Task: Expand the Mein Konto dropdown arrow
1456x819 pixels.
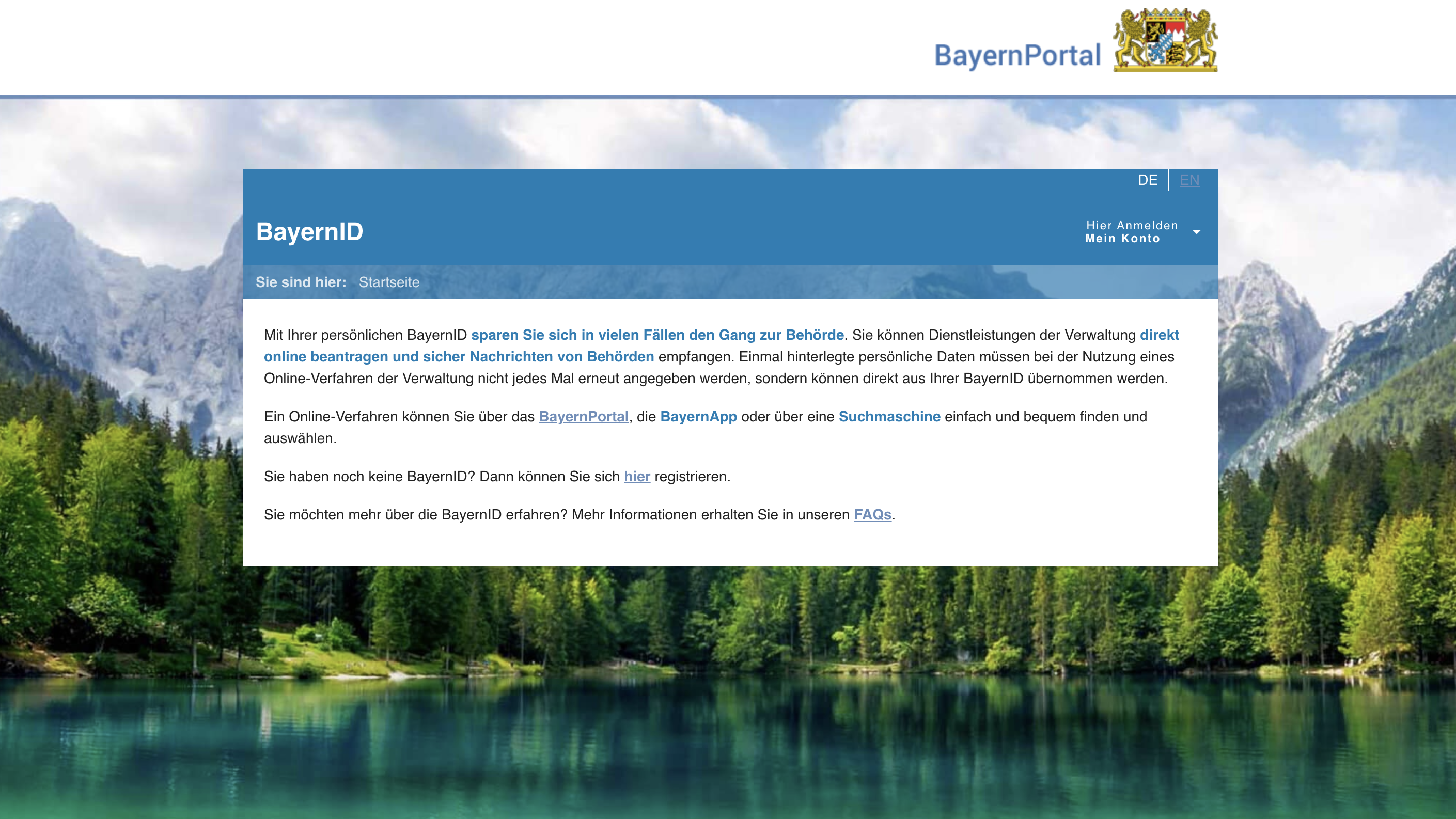Action: (x=1197, y=232)
